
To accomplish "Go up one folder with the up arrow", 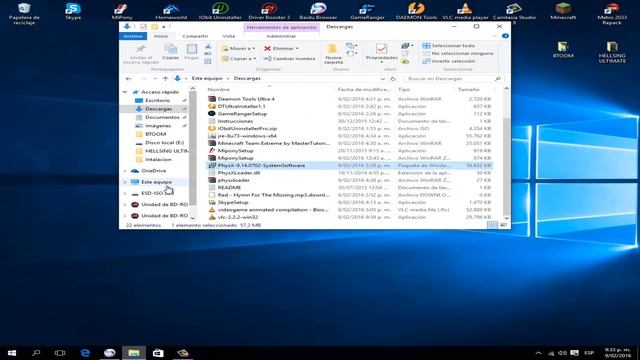I will [165, 79].
